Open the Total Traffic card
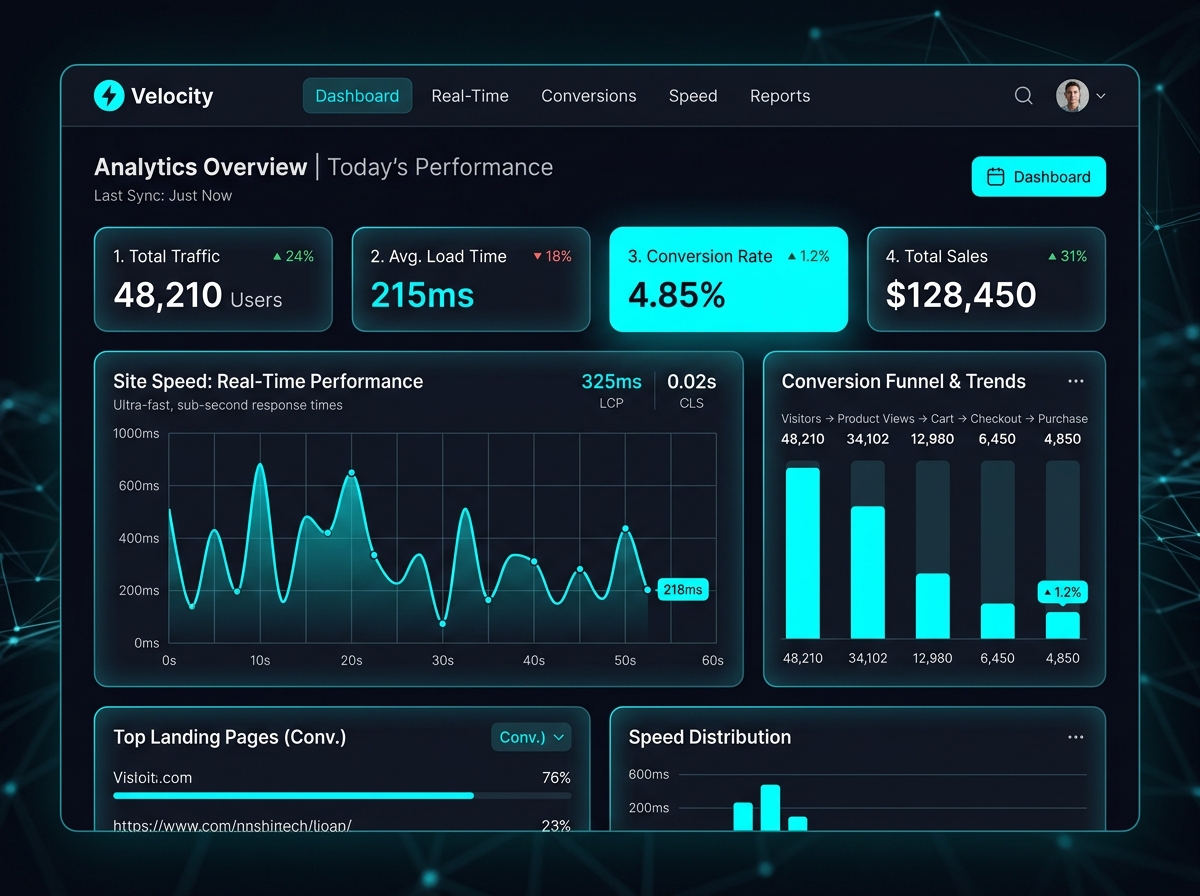 213,279
